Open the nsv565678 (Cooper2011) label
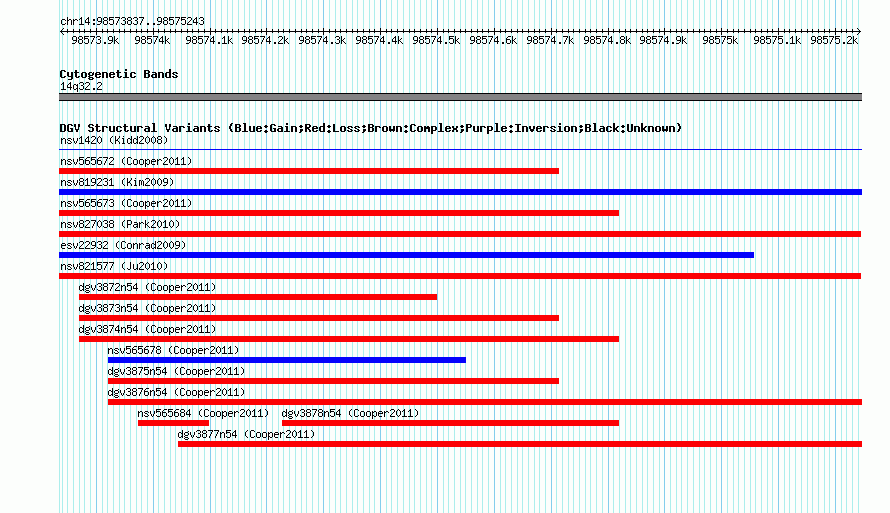 173,350
